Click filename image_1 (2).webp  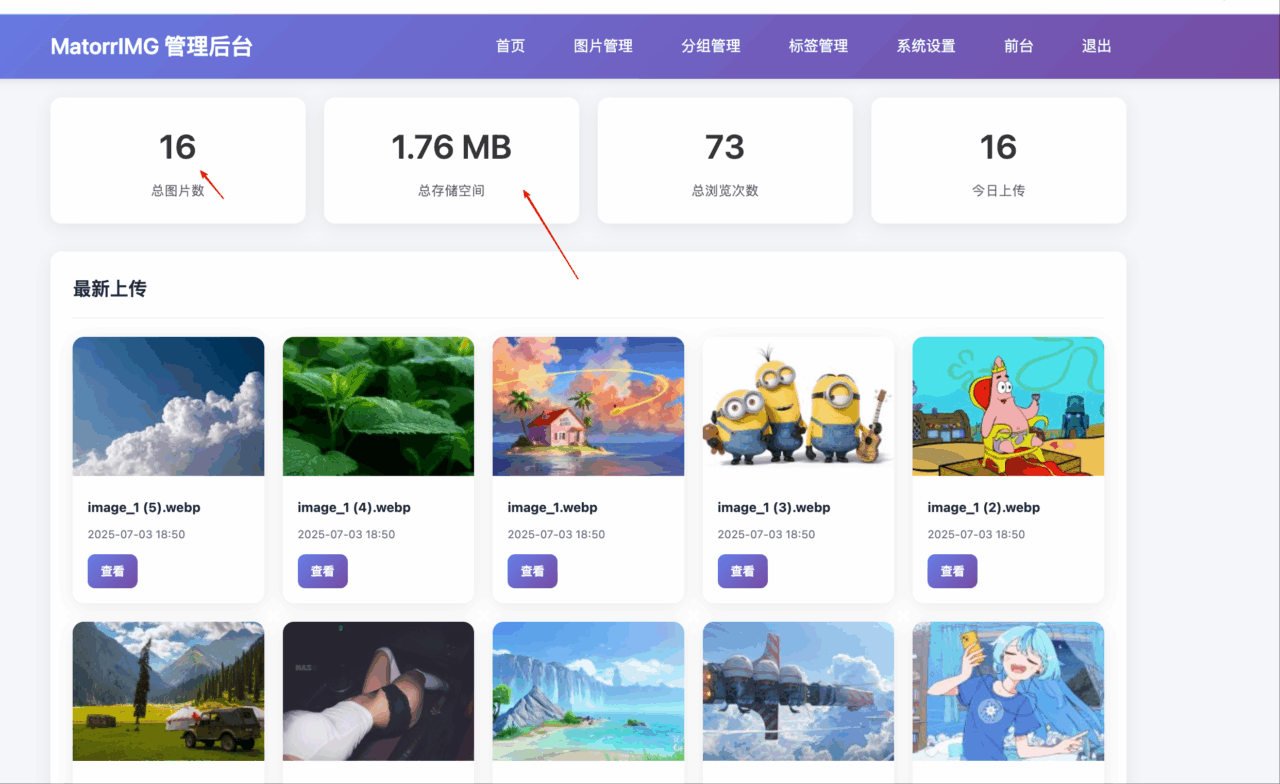[984, 507]
